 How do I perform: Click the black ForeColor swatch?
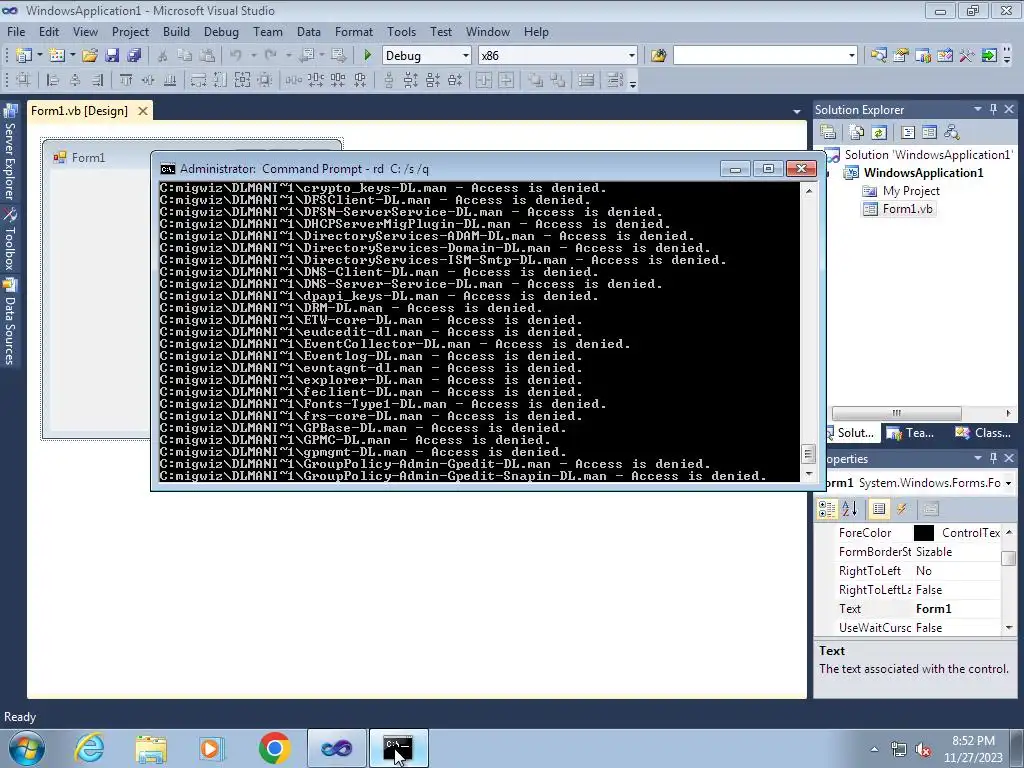point(923,533)
